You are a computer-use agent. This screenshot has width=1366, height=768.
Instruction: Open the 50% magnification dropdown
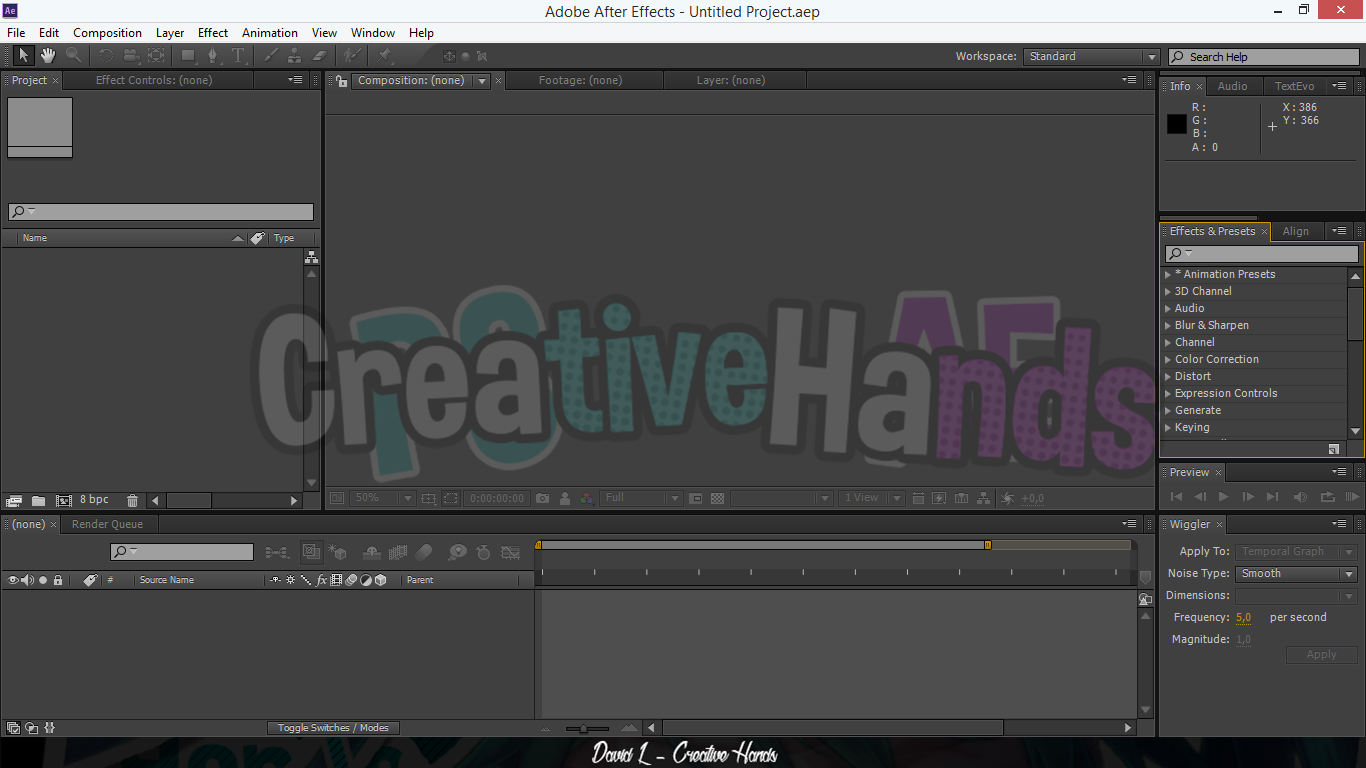point(383,498)
